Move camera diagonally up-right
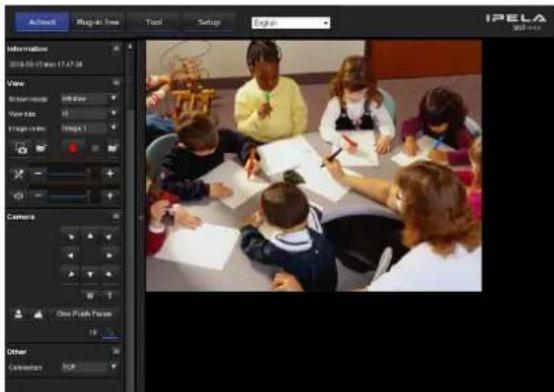This screenshot has height=392, width=554. tap(110, 236)
